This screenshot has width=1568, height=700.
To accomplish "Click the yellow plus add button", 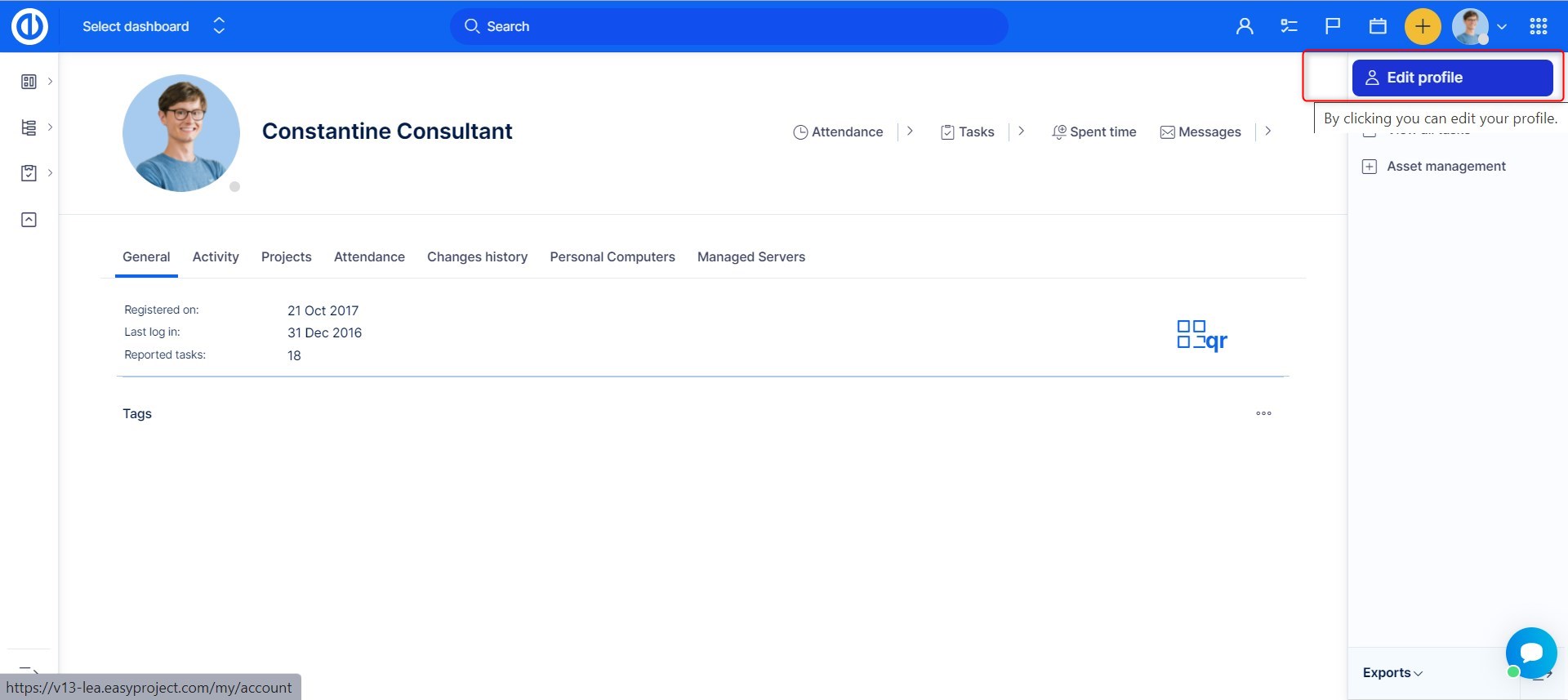I will tap(1422, 26).
